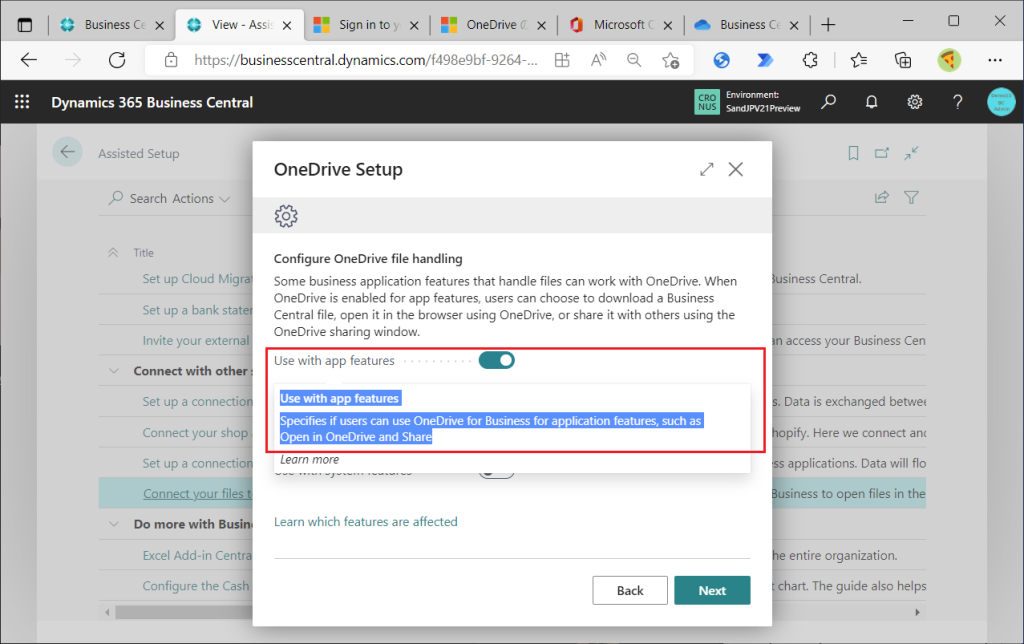Collapse the Connect with other group
The width and height of the screenshot is (1024, 644).
tap(114, 371)
